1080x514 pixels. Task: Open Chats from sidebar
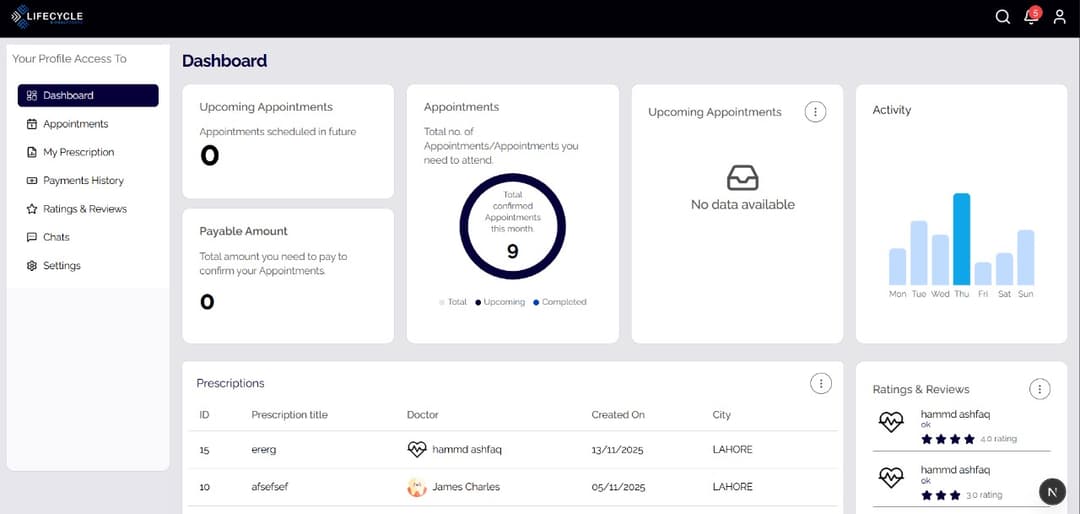tap(88, 237)
